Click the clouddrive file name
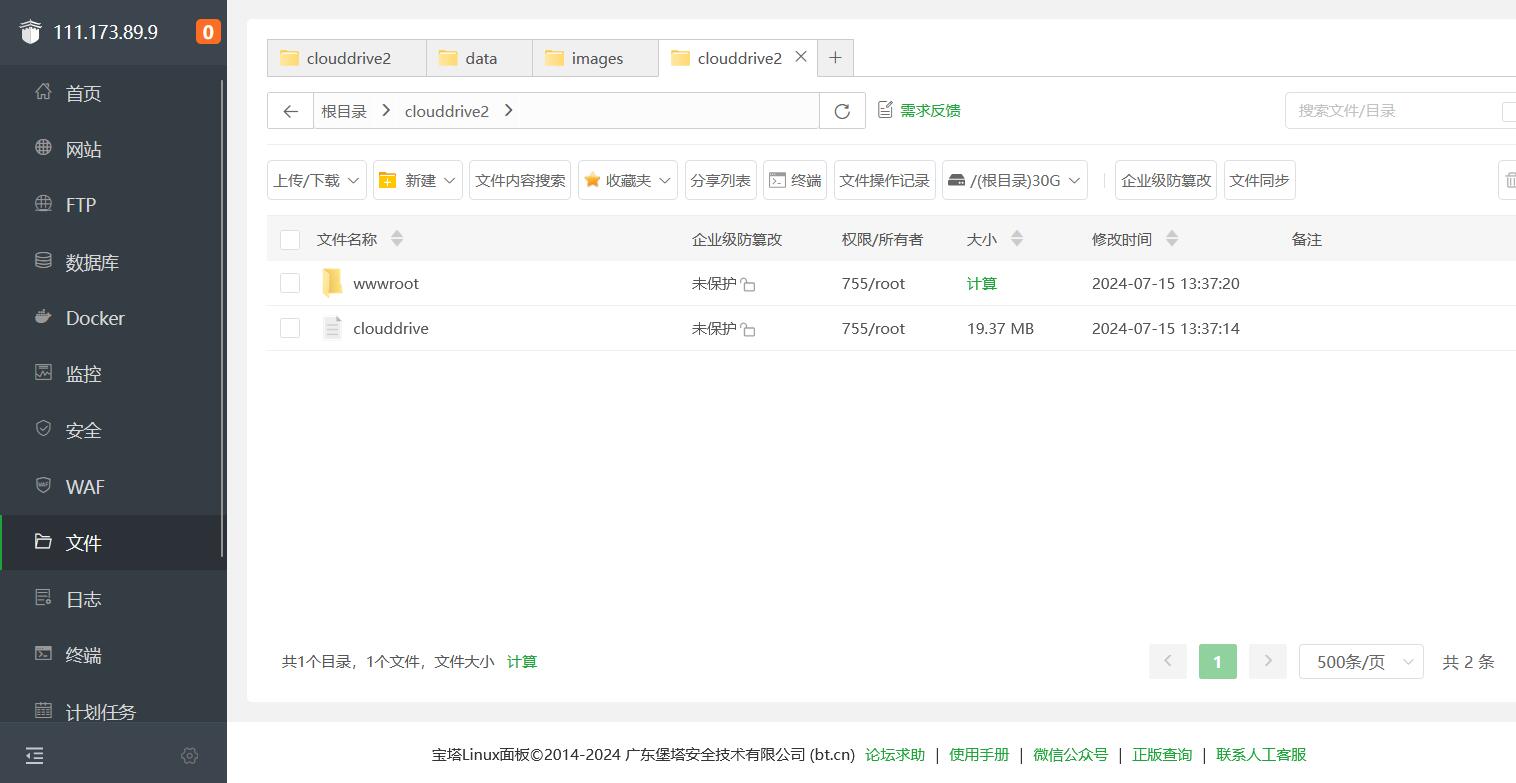Screen dimensions: 1516x783 click(x=391, y=329)
